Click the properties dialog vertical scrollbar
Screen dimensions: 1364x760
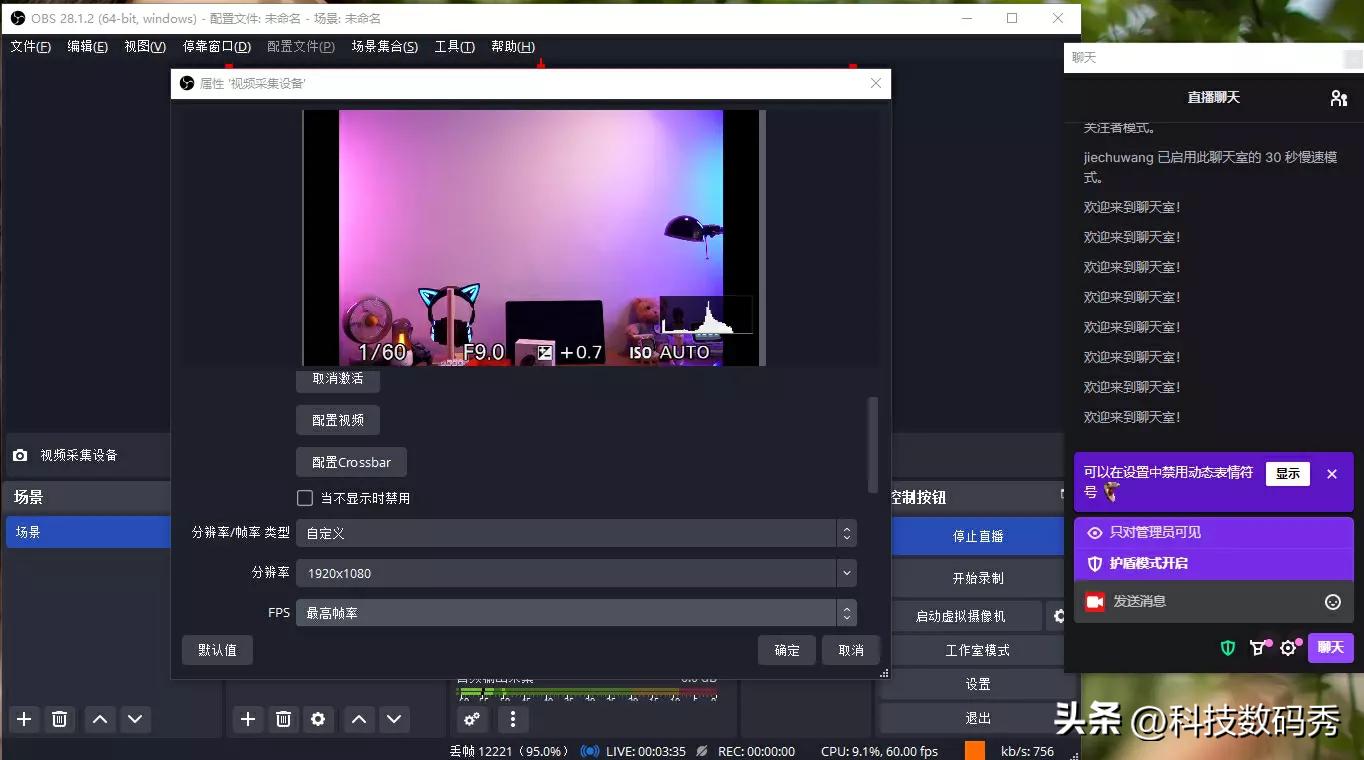pyautogui.click(x=872, y=445)
